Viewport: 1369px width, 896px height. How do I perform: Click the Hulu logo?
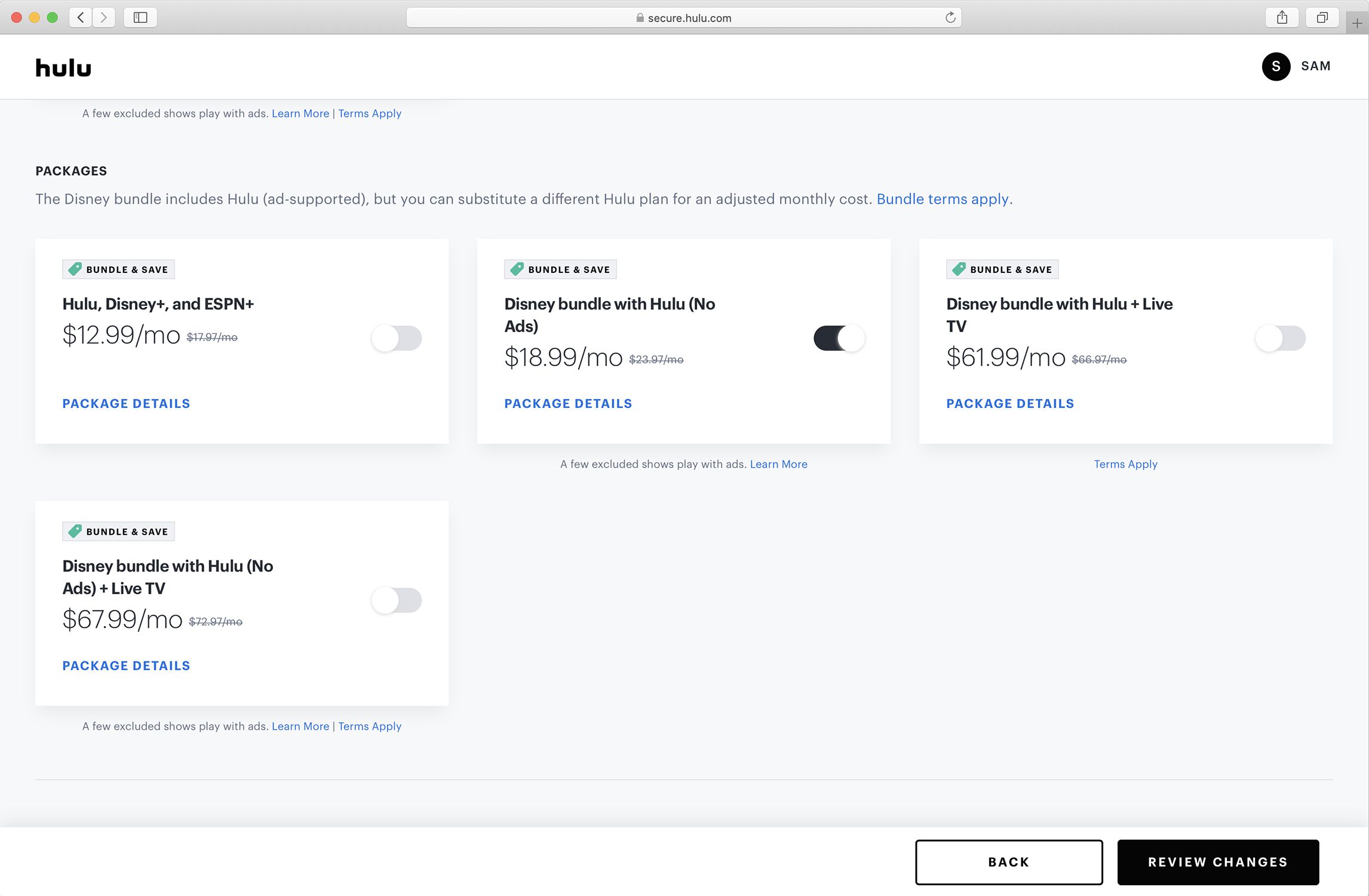[63, 67]
